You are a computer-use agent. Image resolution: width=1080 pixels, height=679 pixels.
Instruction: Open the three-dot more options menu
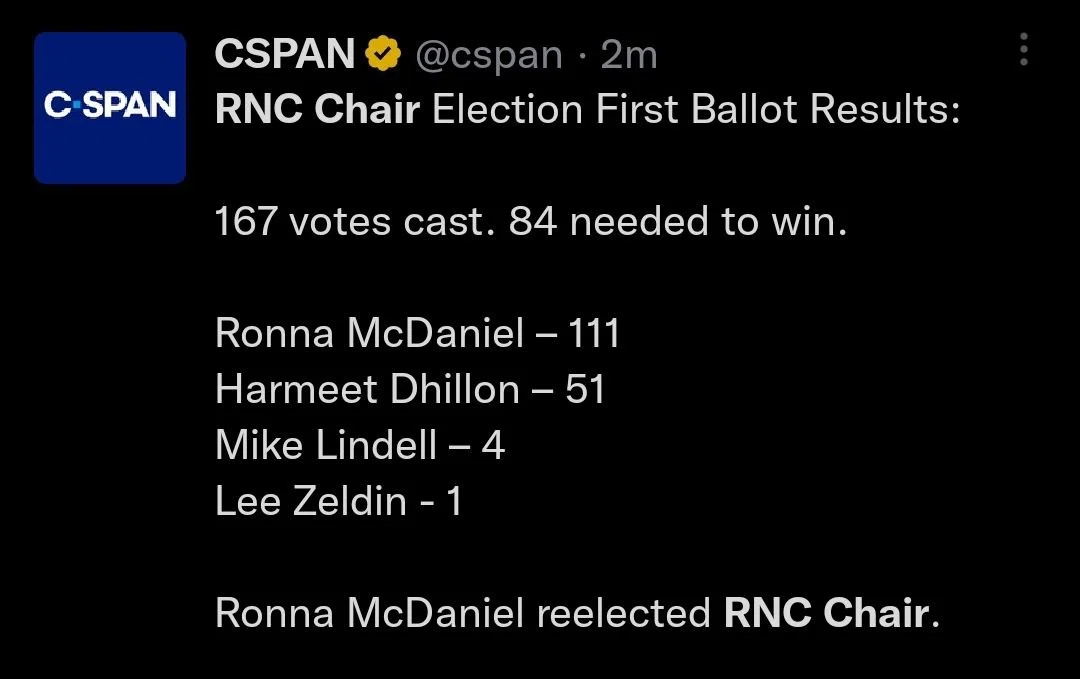click(x=1024, y=50)
